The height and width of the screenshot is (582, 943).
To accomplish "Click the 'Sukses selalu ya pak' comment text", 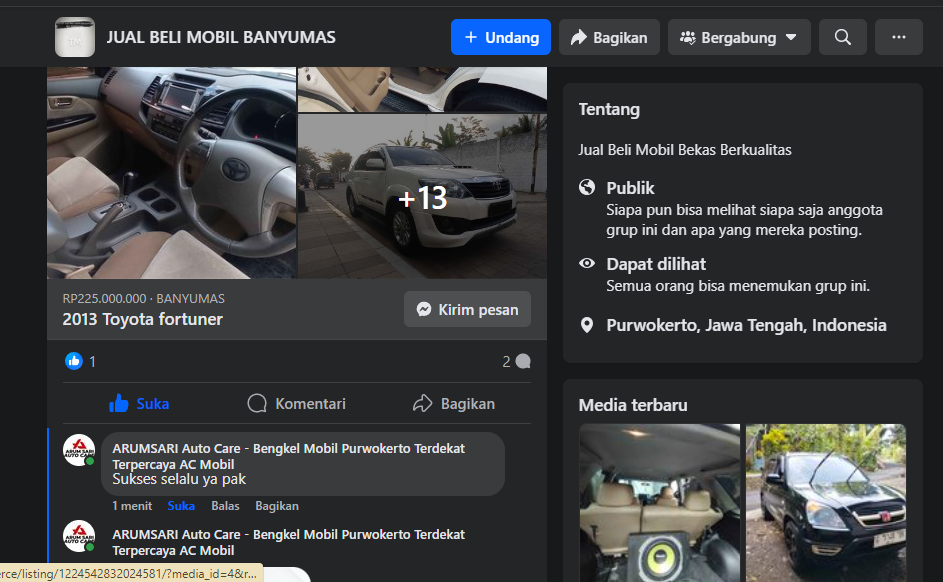I will (179, 479).
